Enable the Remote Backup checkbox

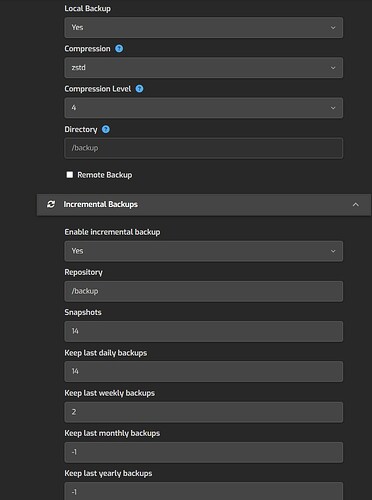70,175
